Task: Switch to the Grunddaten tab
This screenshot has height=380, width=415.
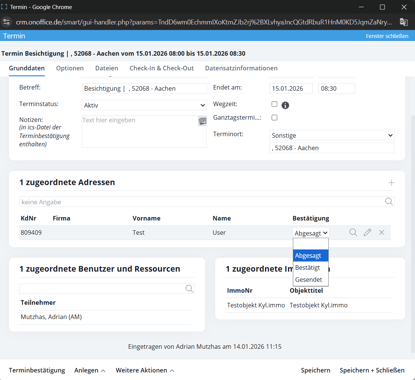Action: [27, 68]
